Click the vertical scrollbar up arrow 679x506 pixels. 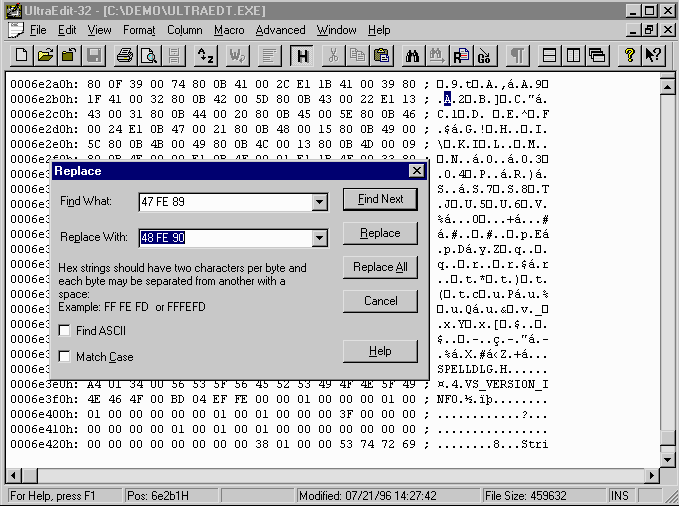click(x=667, y=87)
